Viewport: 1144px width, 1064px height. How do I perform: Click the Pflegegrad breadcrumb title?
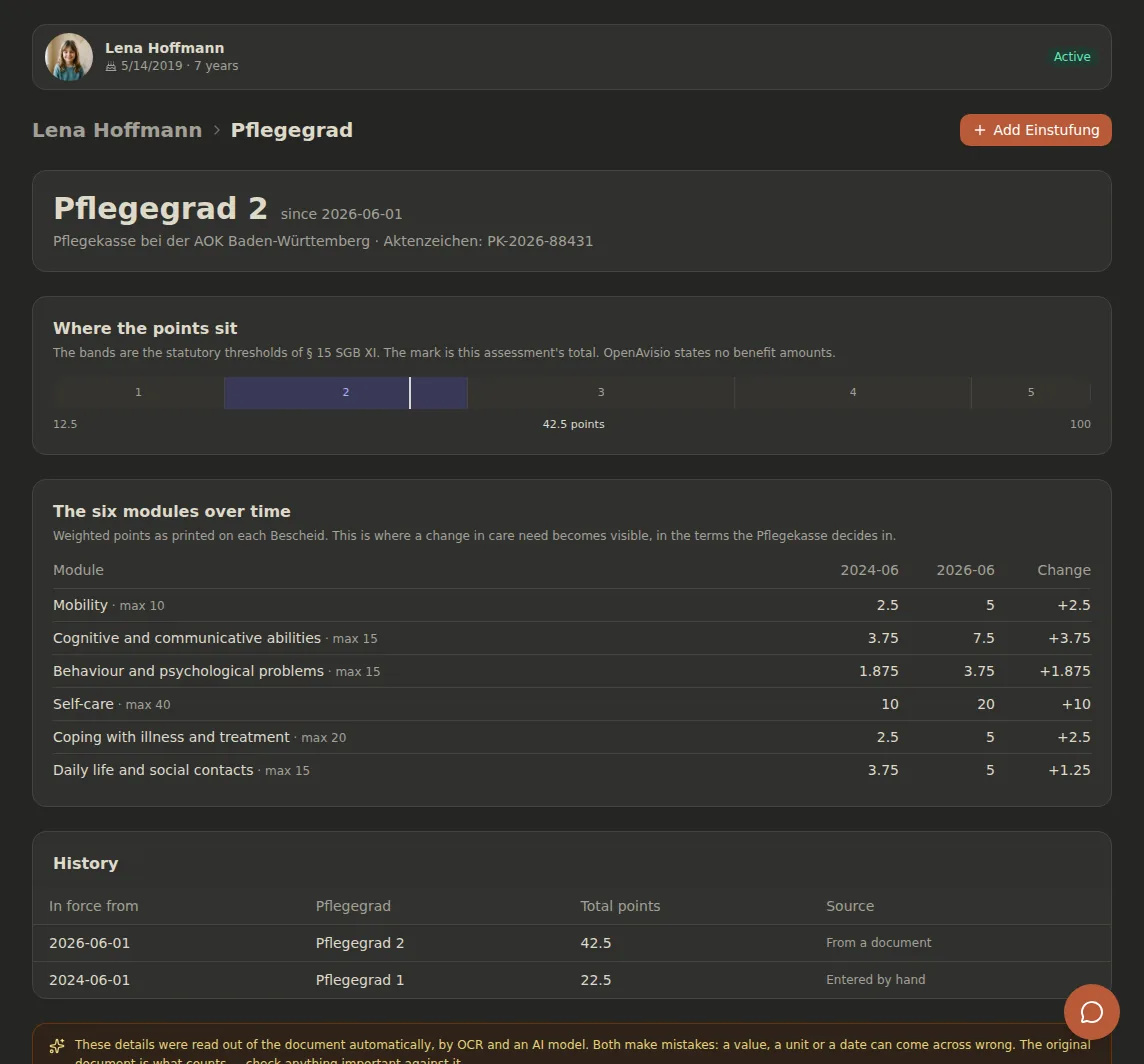292,130
